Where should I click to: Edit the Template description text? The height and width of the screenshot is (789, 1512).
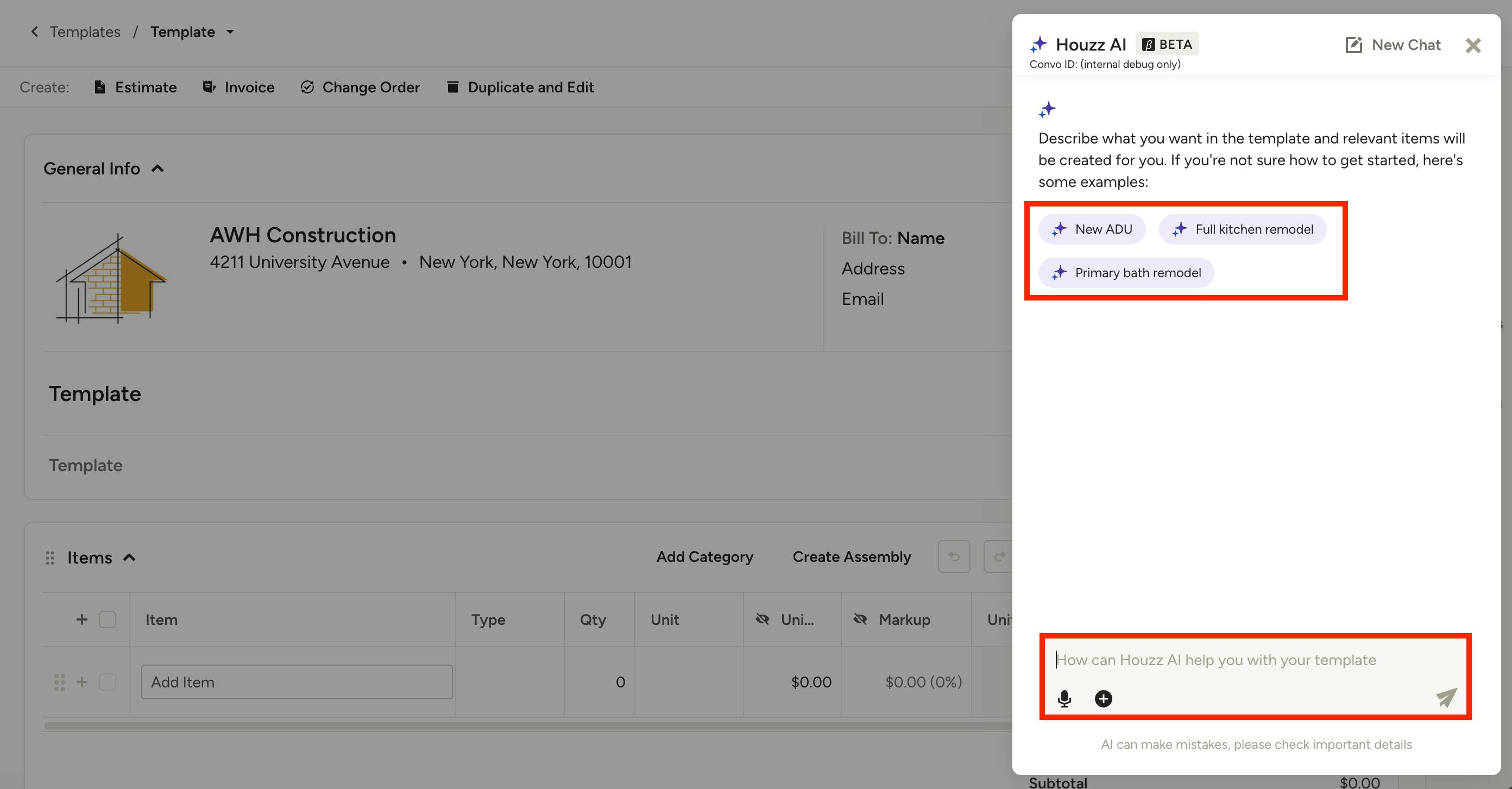coord(86,465)
